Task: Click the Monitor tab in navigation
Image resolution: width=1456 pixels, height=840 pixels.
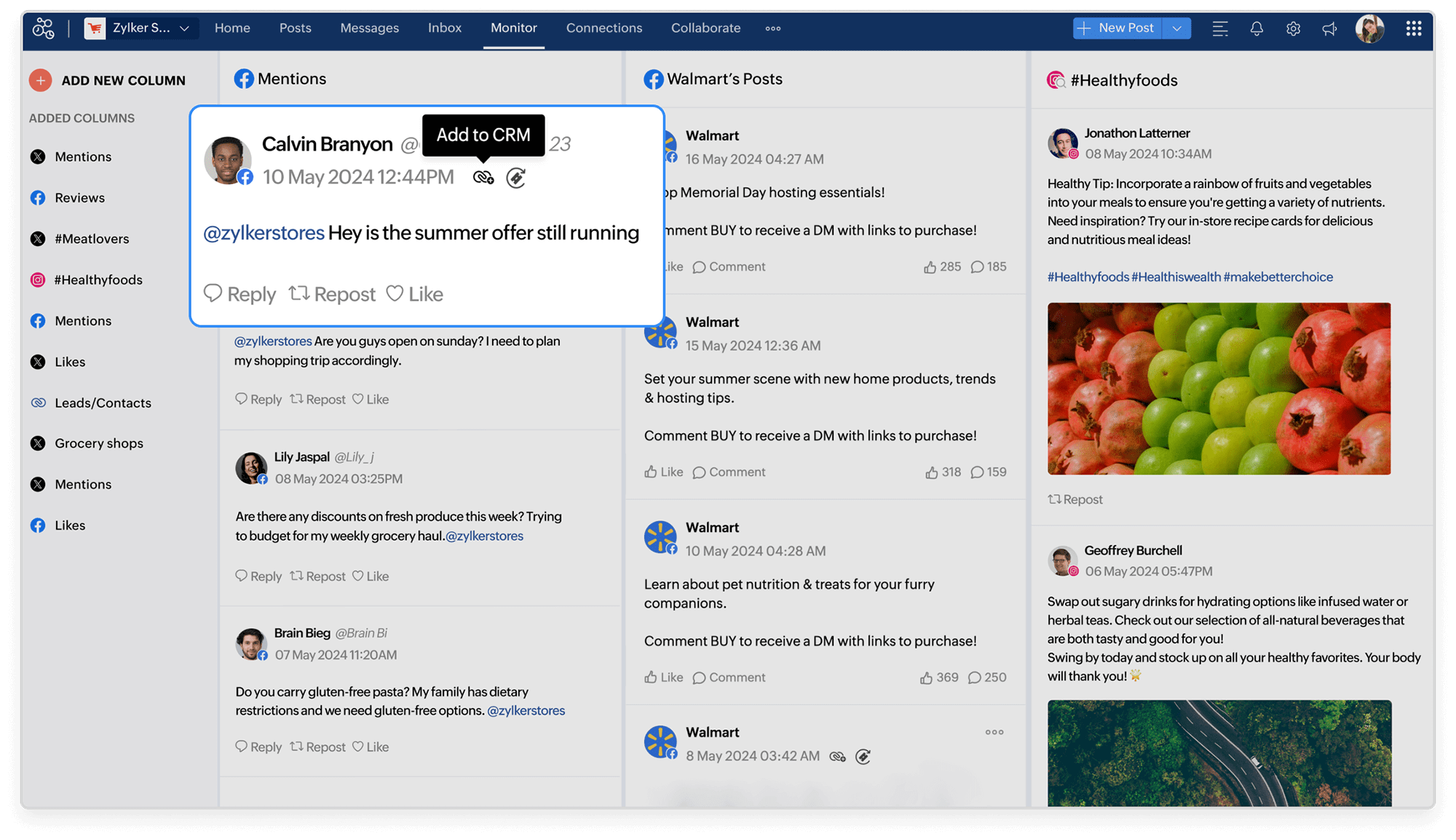Action: [513, 27]
